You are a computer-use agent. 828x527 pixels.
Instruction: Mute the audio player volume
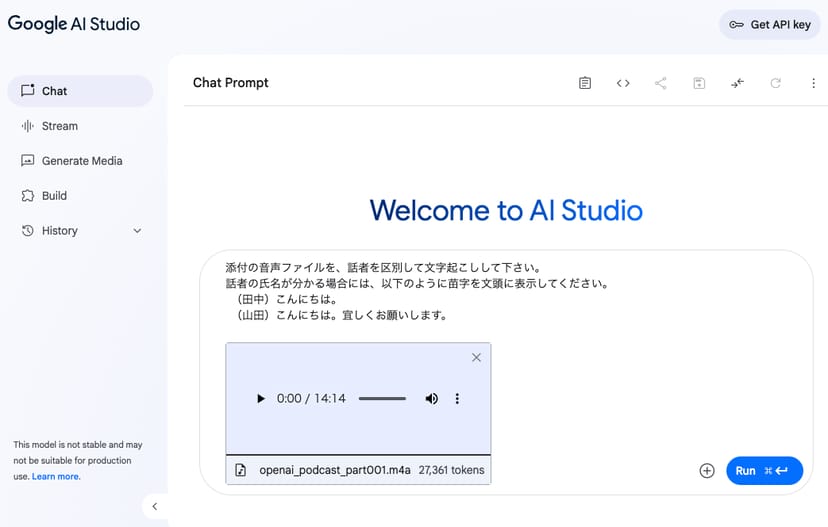tap(431, 399)
